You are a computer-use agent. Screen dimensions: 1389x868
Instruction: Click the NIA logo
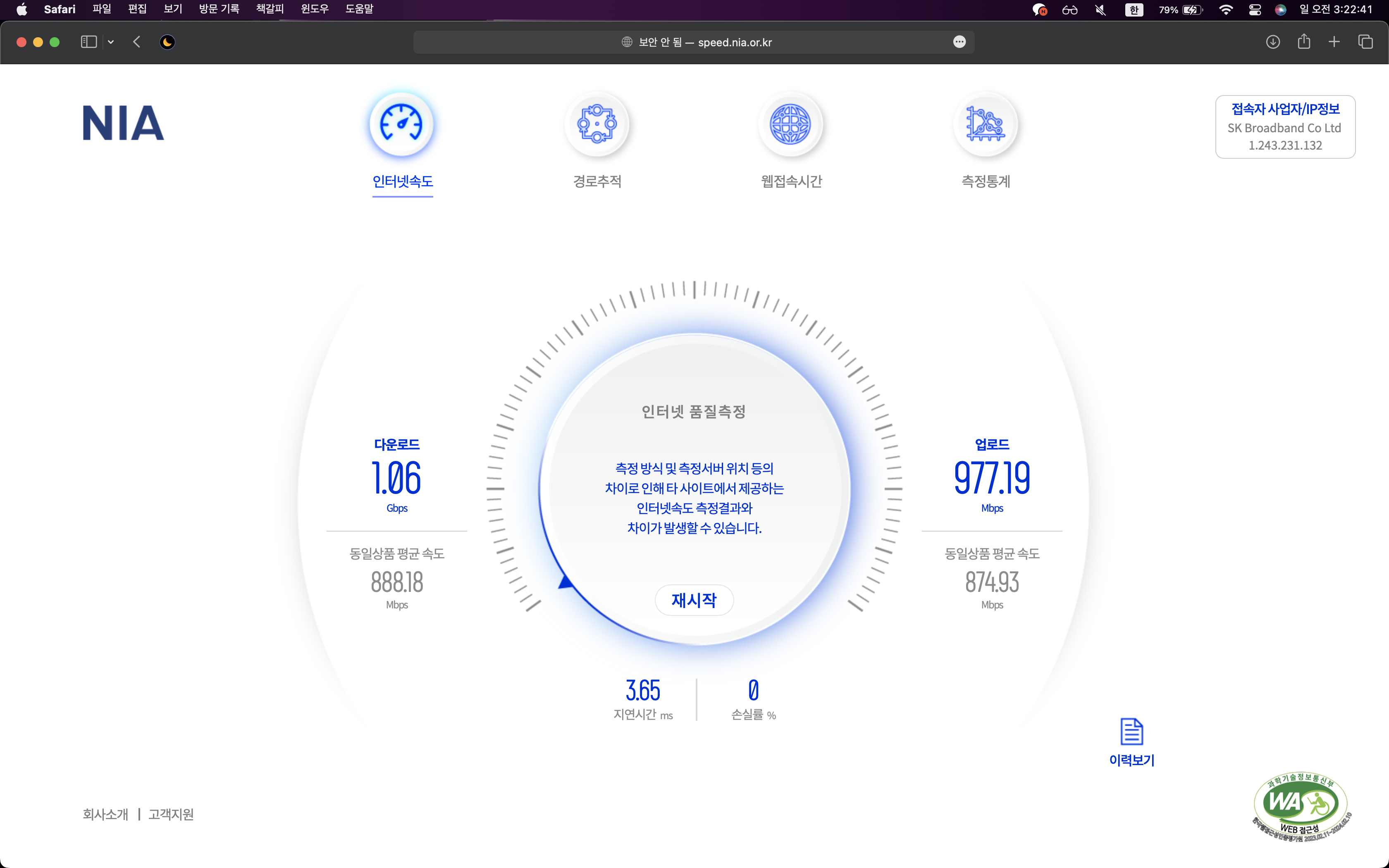coord(124,123)
